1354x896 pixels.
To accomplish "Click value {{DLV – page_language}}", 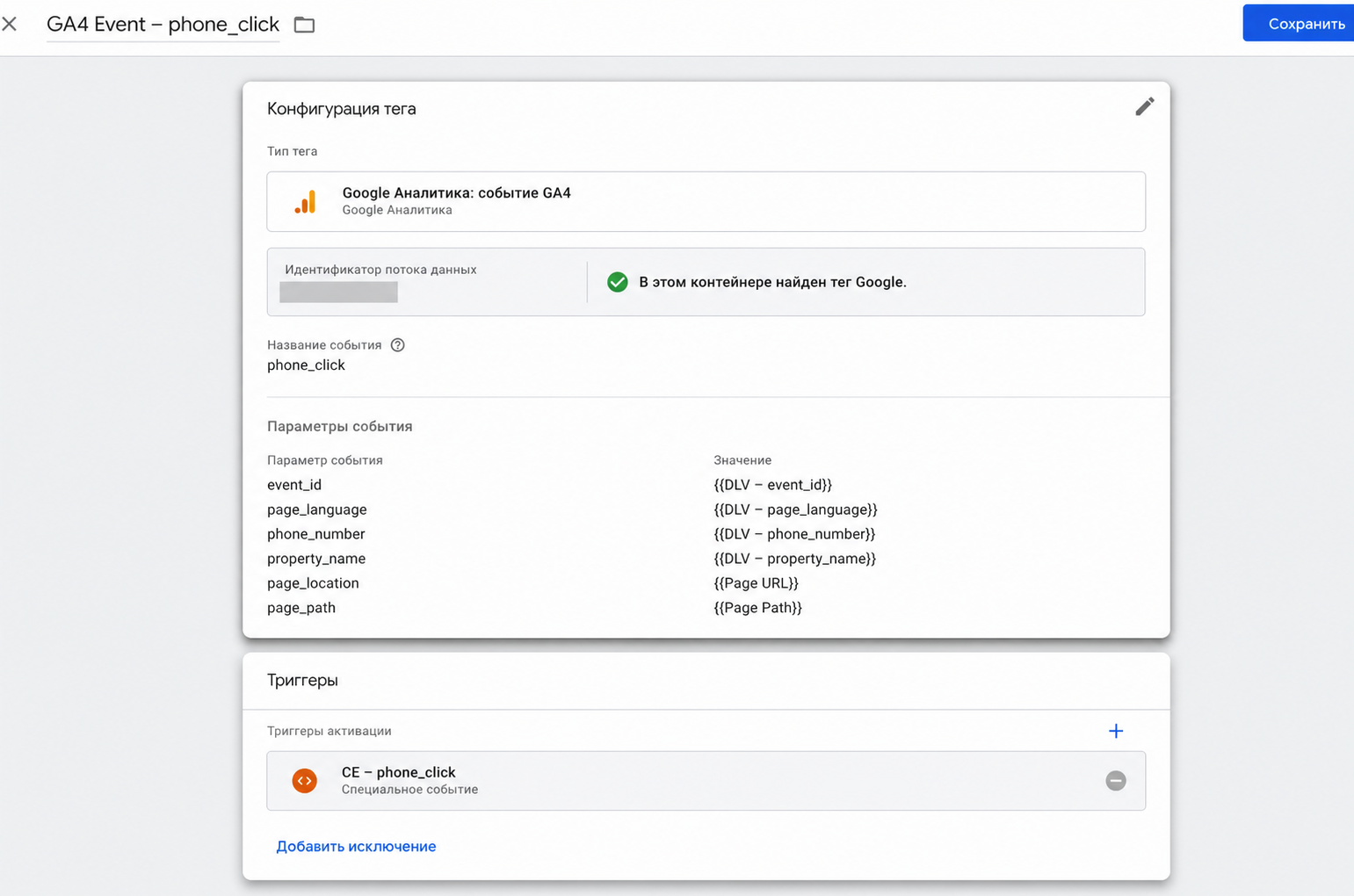I will (x=795, y=509).
